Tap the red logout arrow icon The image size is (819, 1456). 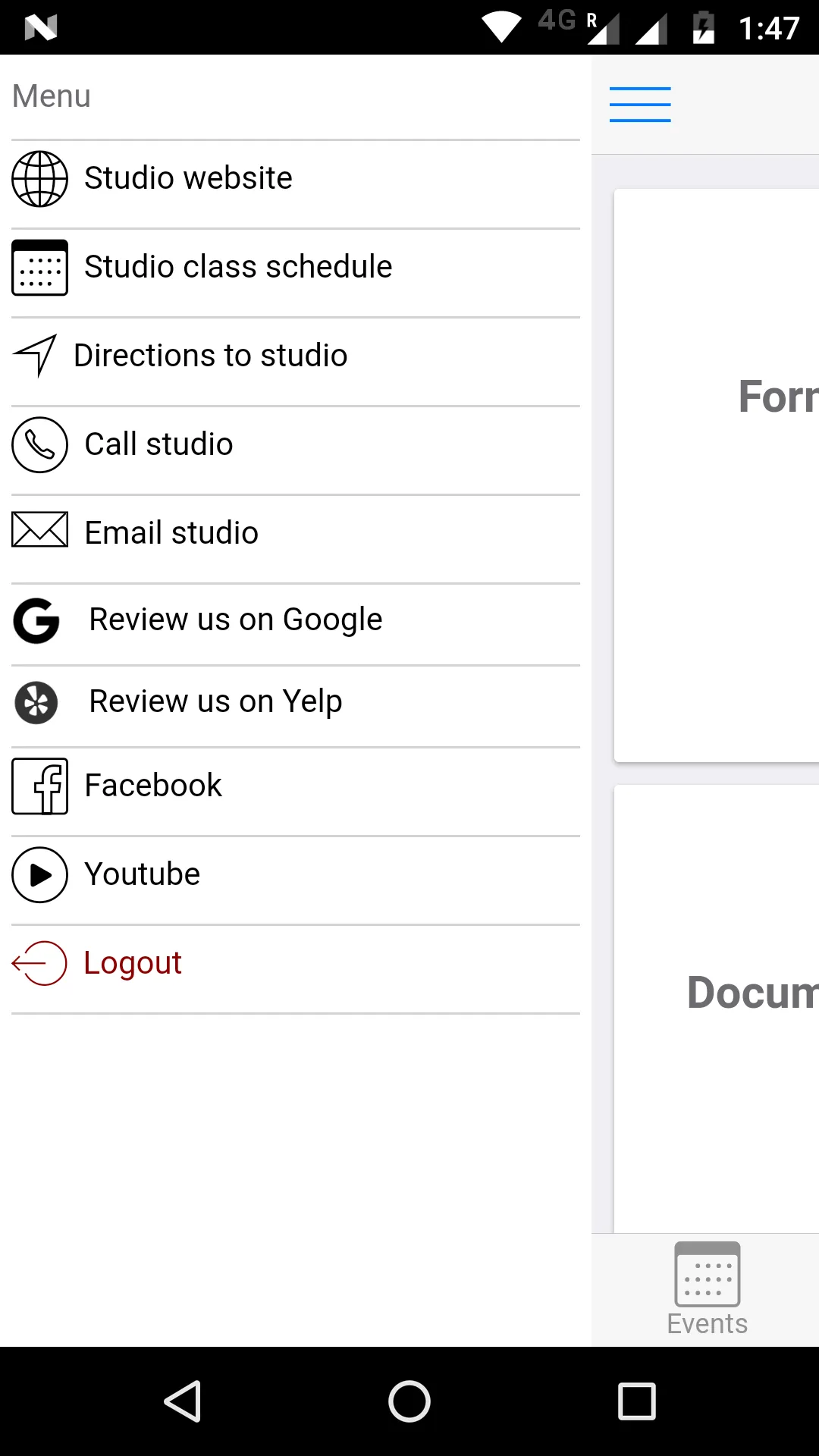pos(39,963)
